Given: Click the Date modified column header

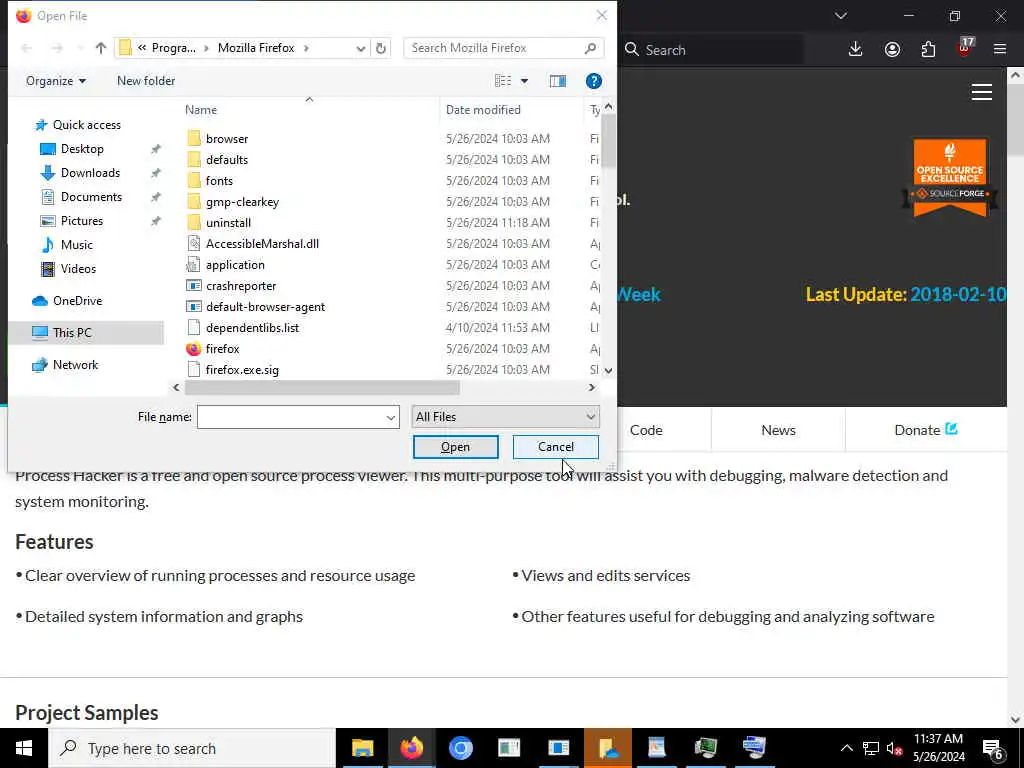Looking at the screenshot, I should pos(483,110).
